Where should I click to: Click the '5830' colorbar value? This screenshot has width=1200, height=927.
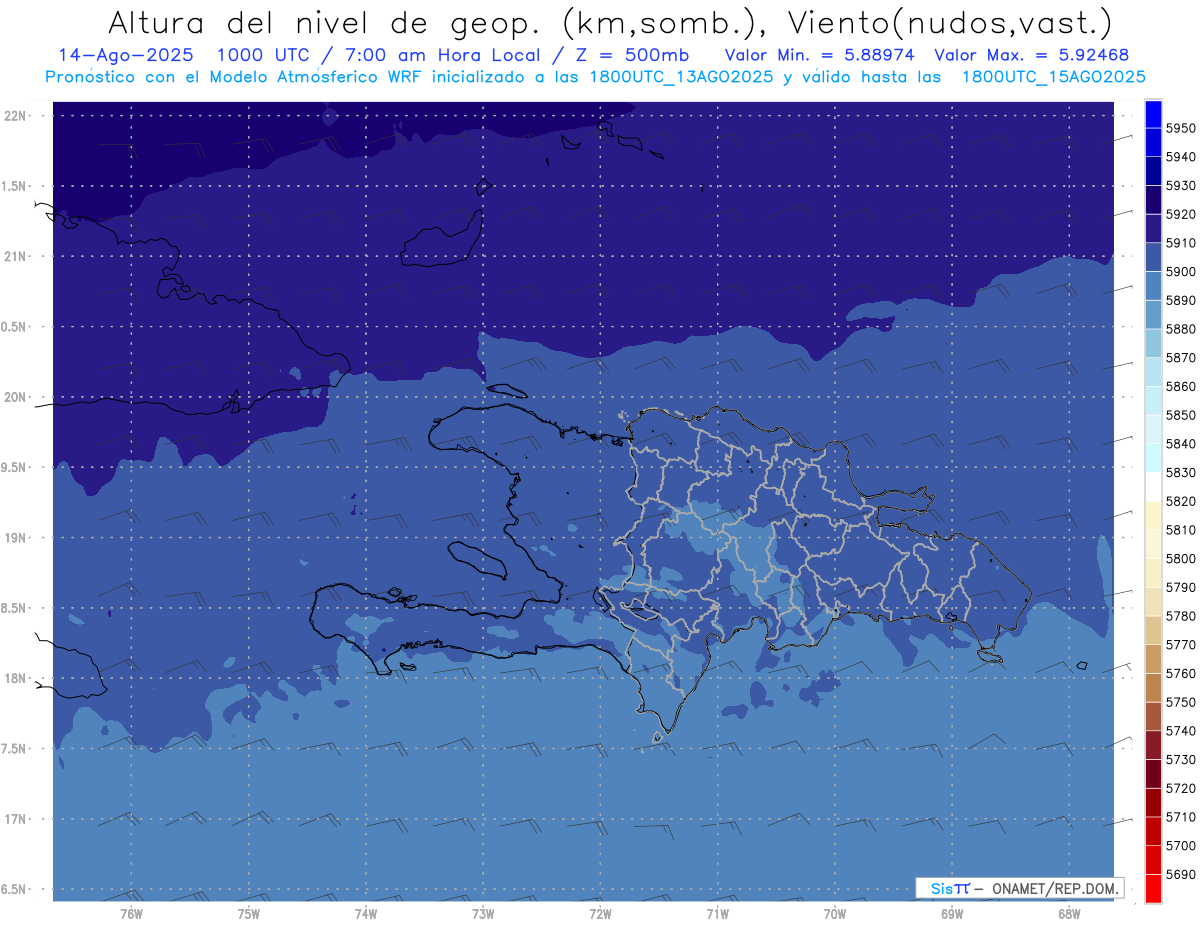point(1180,473)
